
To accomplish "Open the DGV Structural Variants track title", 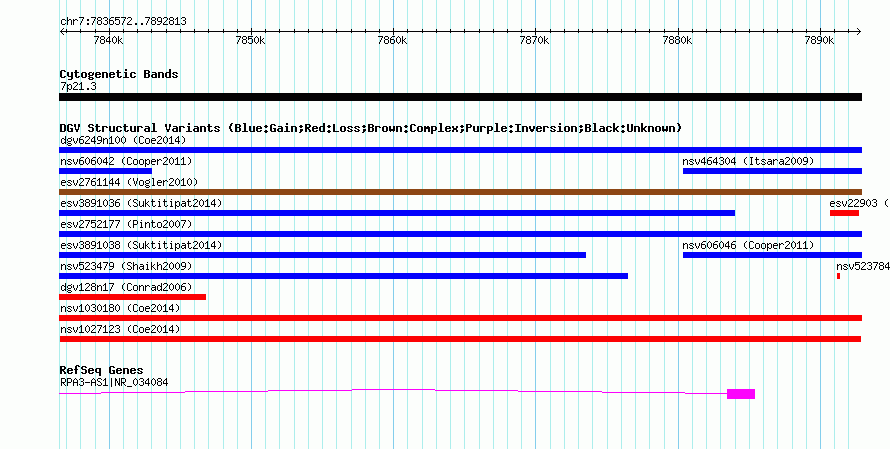I will 370,128.
